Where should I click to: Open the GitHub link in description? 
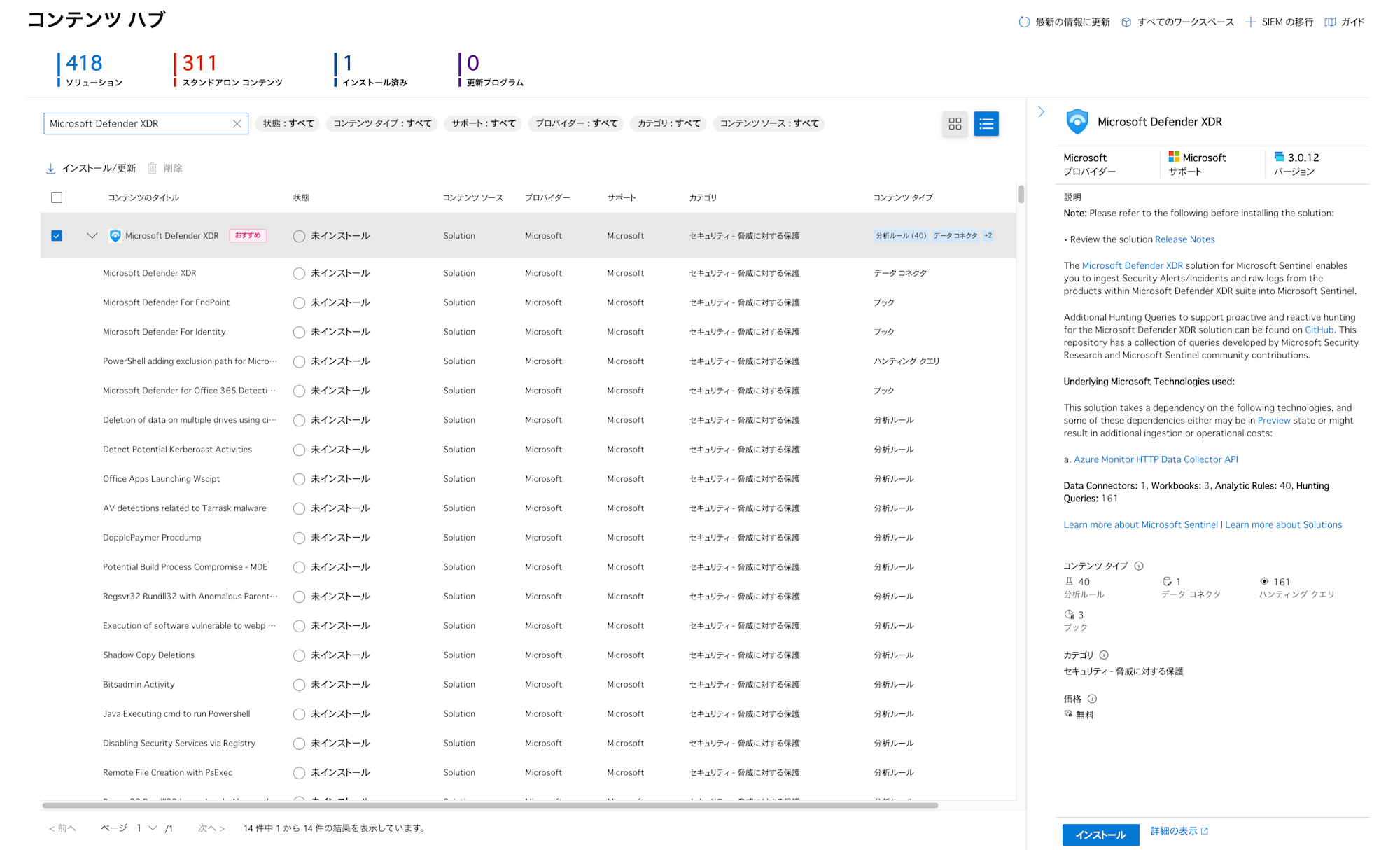click(1319, 330)
